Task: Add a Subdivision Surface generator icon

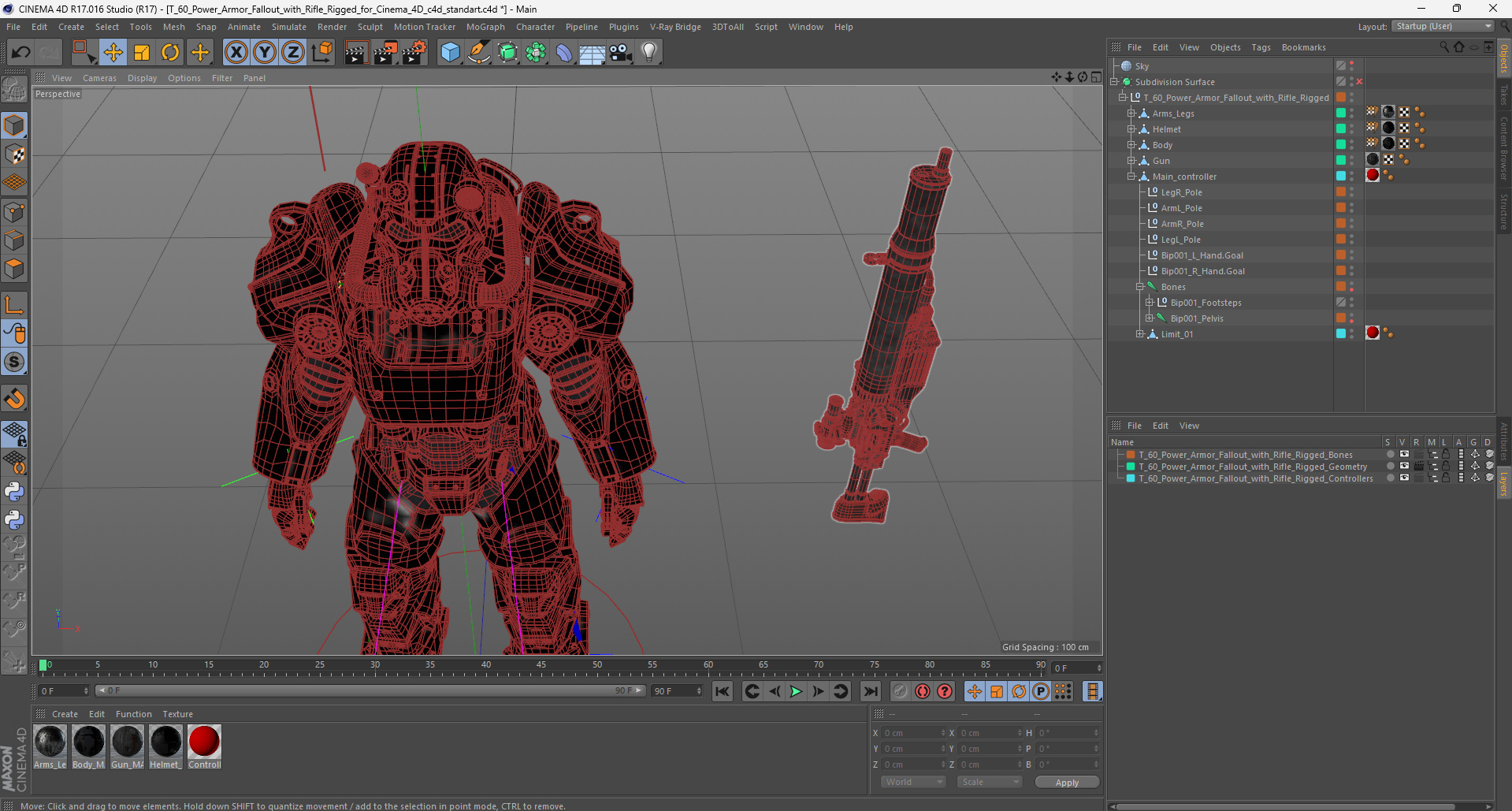Action: tap(507, 53)
